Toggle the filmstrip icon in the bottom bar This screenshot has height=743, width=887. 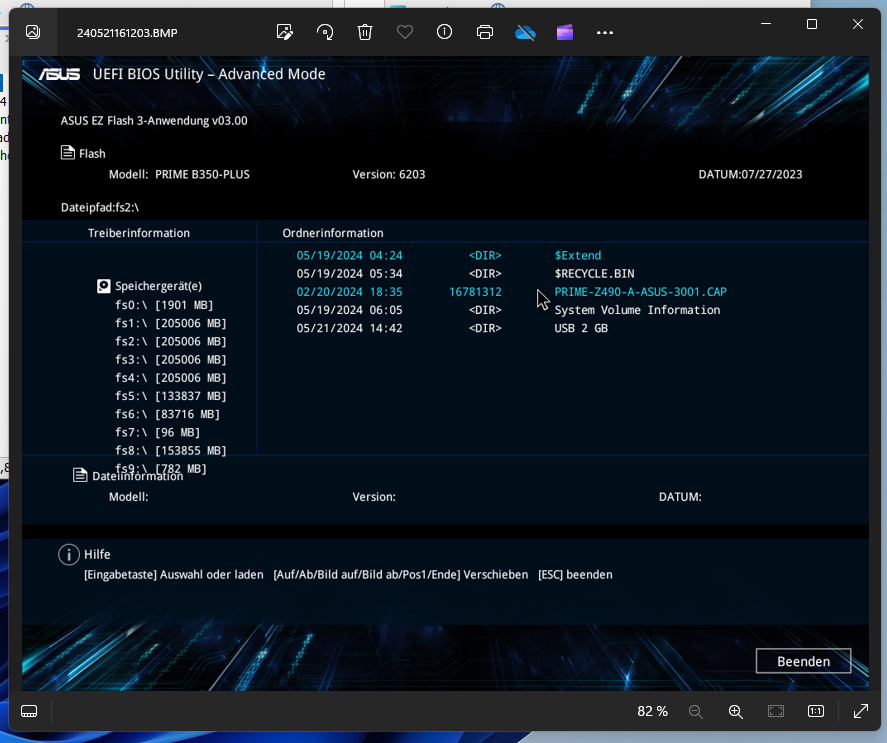click(x=29, y=711)
